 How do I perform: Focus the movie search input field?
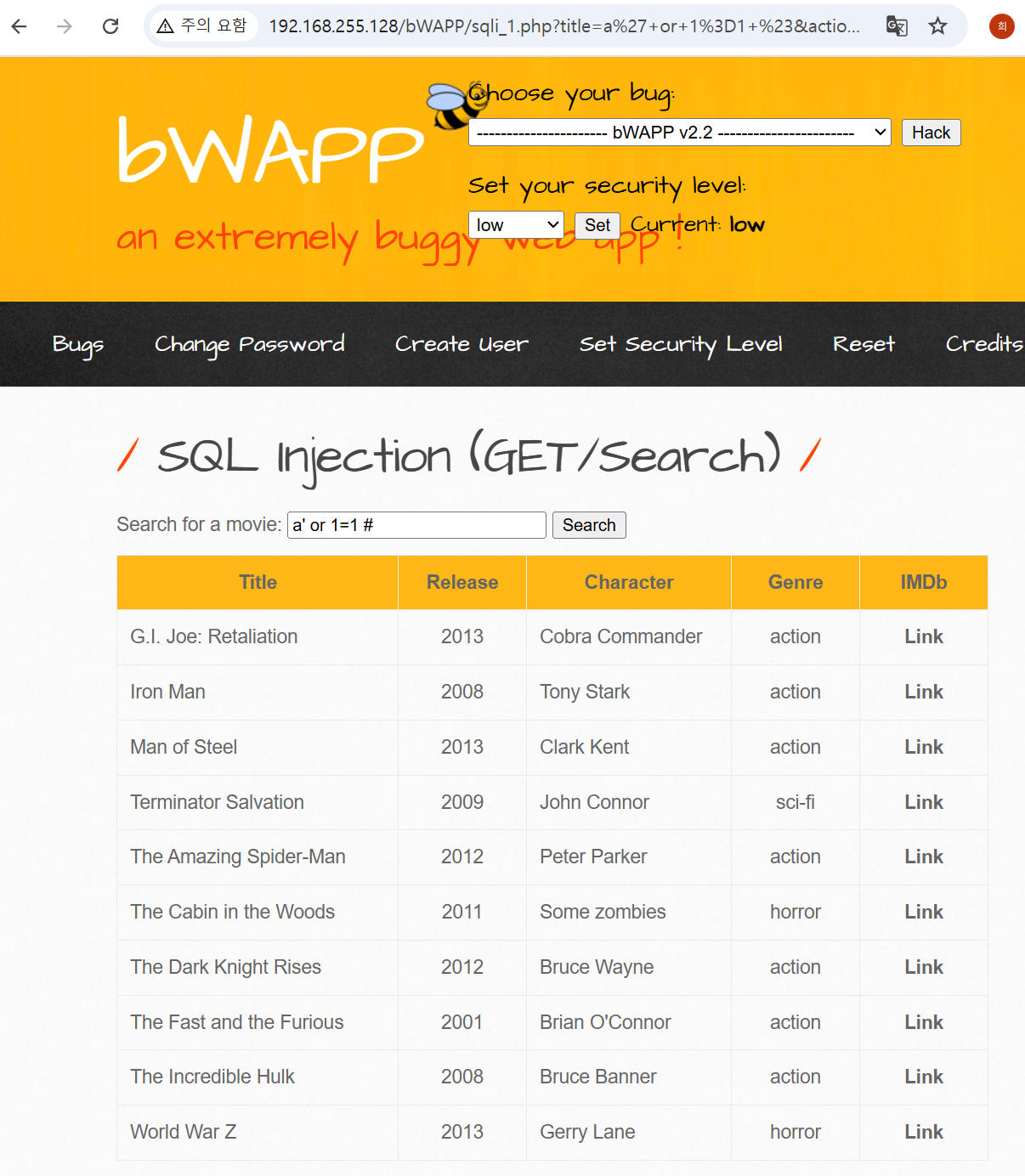(x=416, y=525)
